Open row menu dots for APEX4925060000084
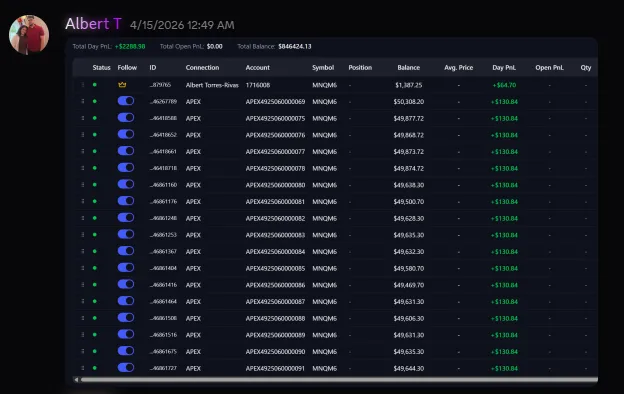 click(83, 252)
